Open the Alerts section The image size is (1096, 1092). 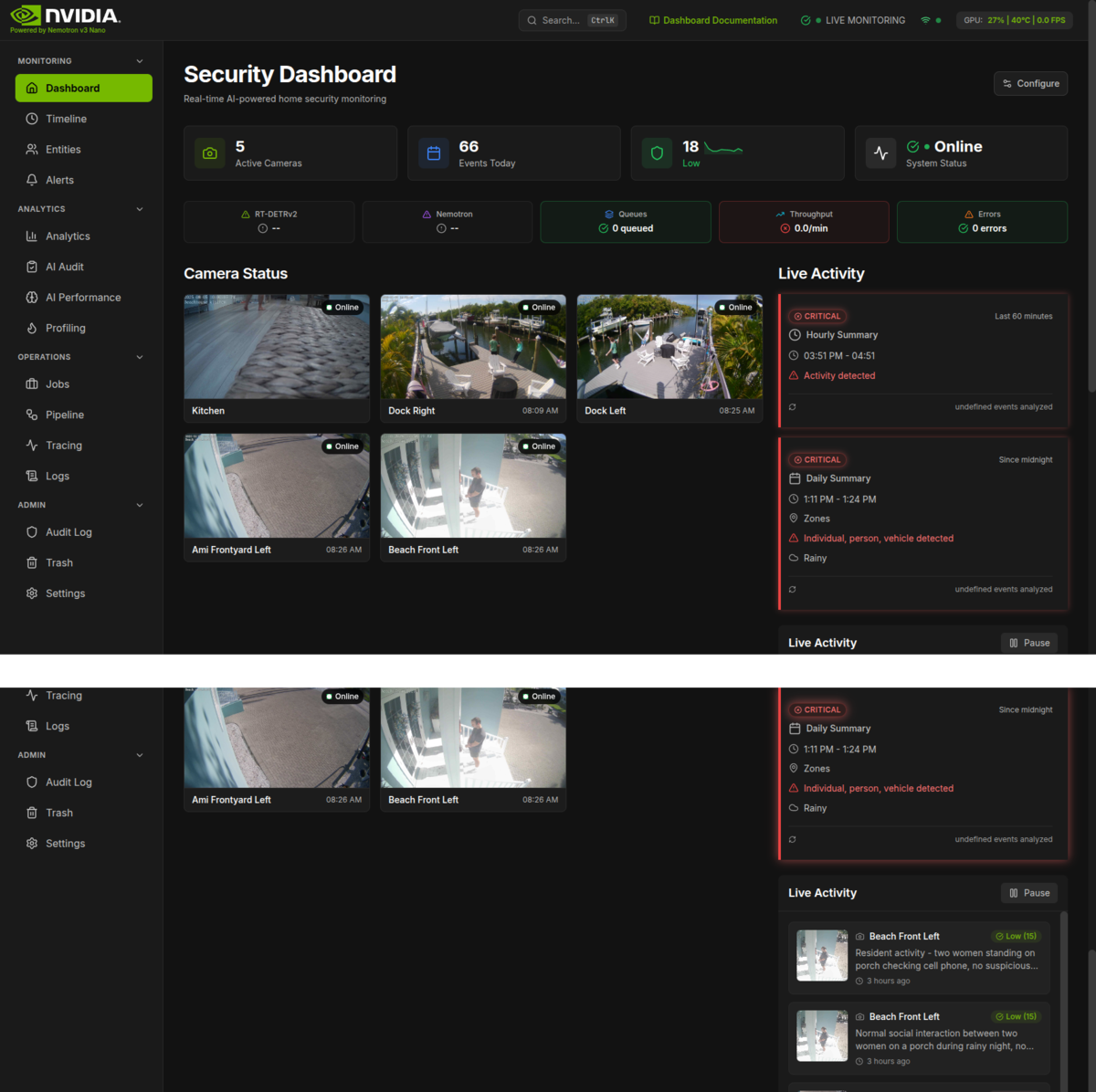coord(61,179)
